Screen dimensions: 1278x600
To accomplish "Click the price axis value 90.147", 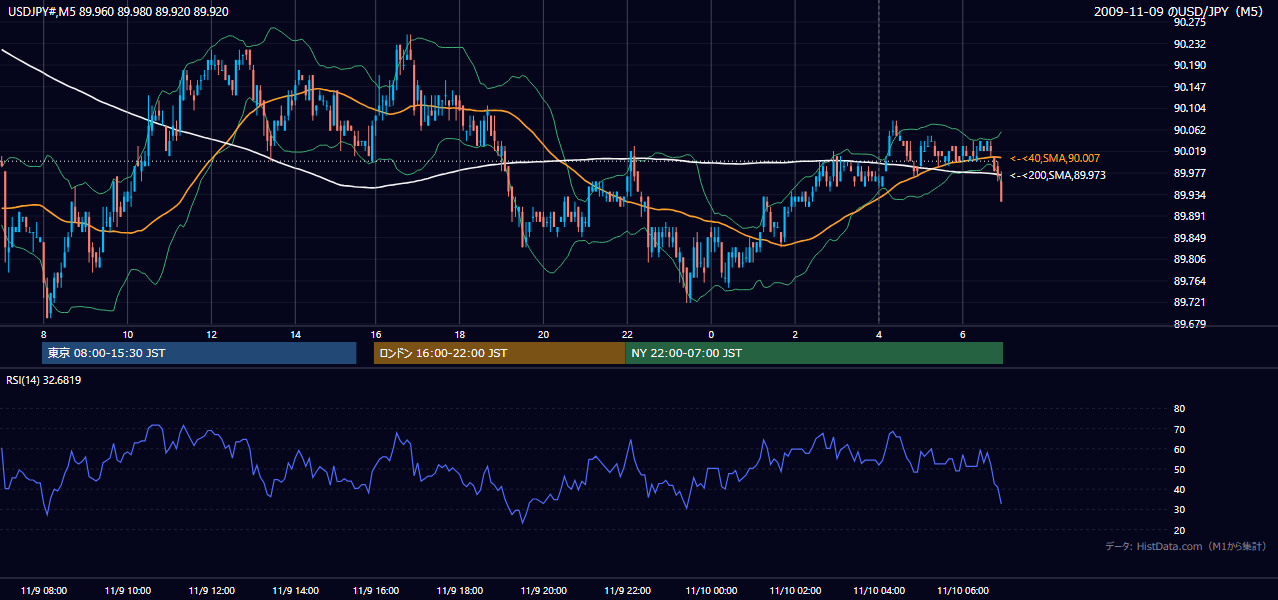I will point(1189,87).
